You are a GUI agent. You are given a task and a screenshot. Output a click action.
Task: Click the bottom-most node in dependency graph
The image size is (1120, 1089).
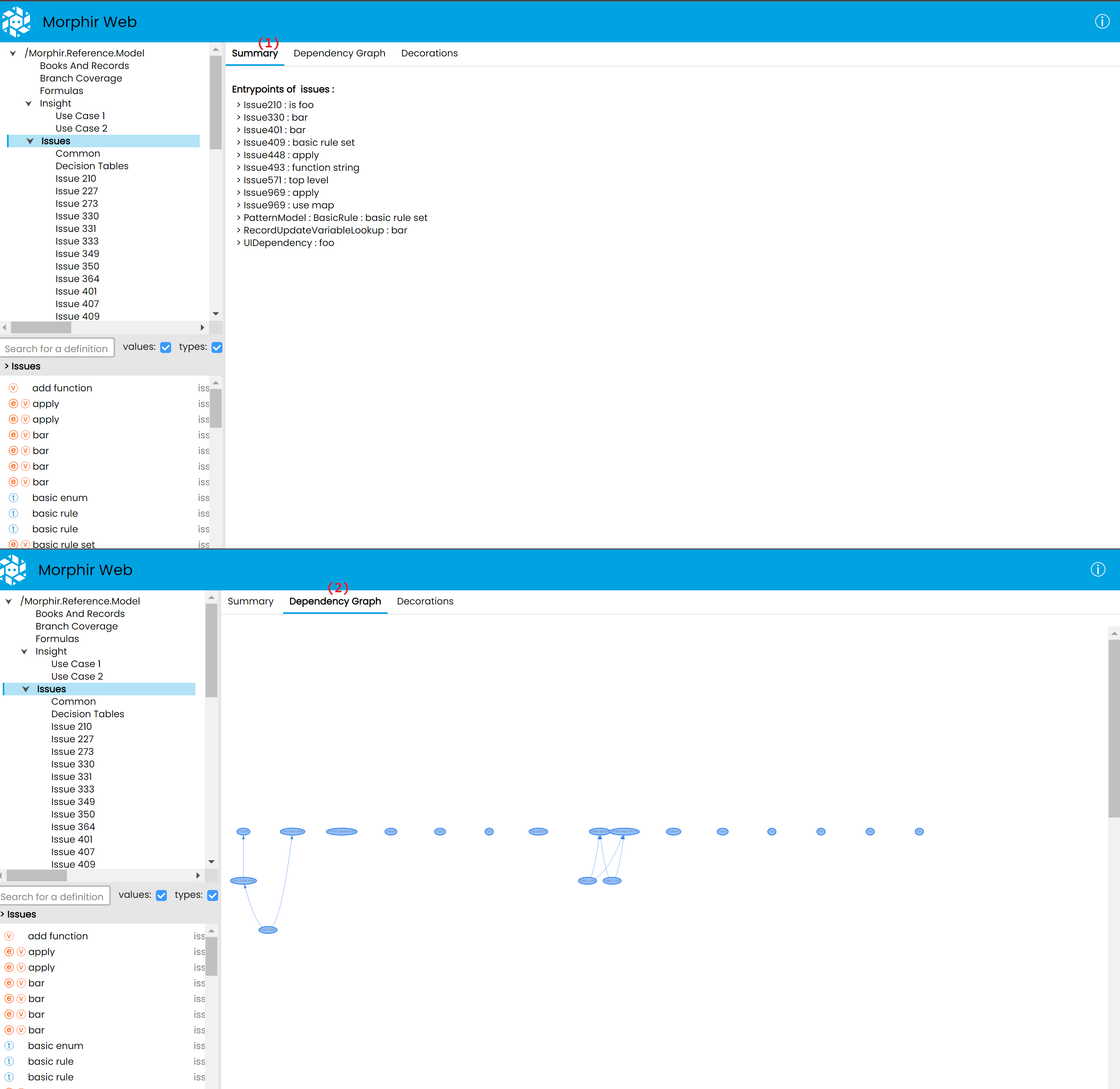click(x=267, y=930)
